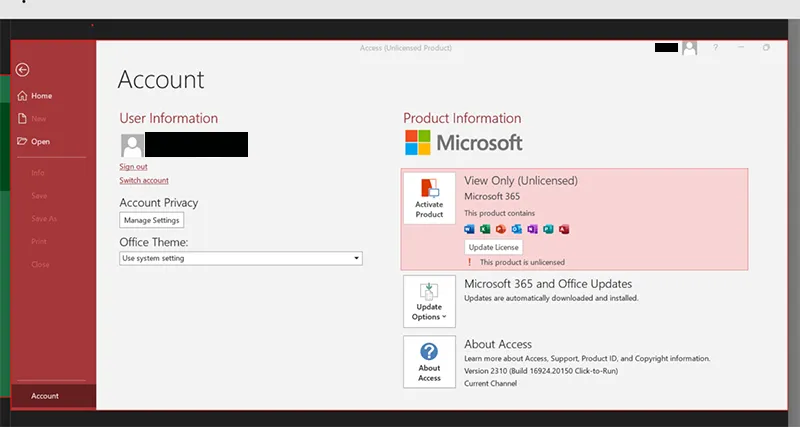Select Open in the sidebar
Viewport: 800px width, 427px height.
click(40, 141)
